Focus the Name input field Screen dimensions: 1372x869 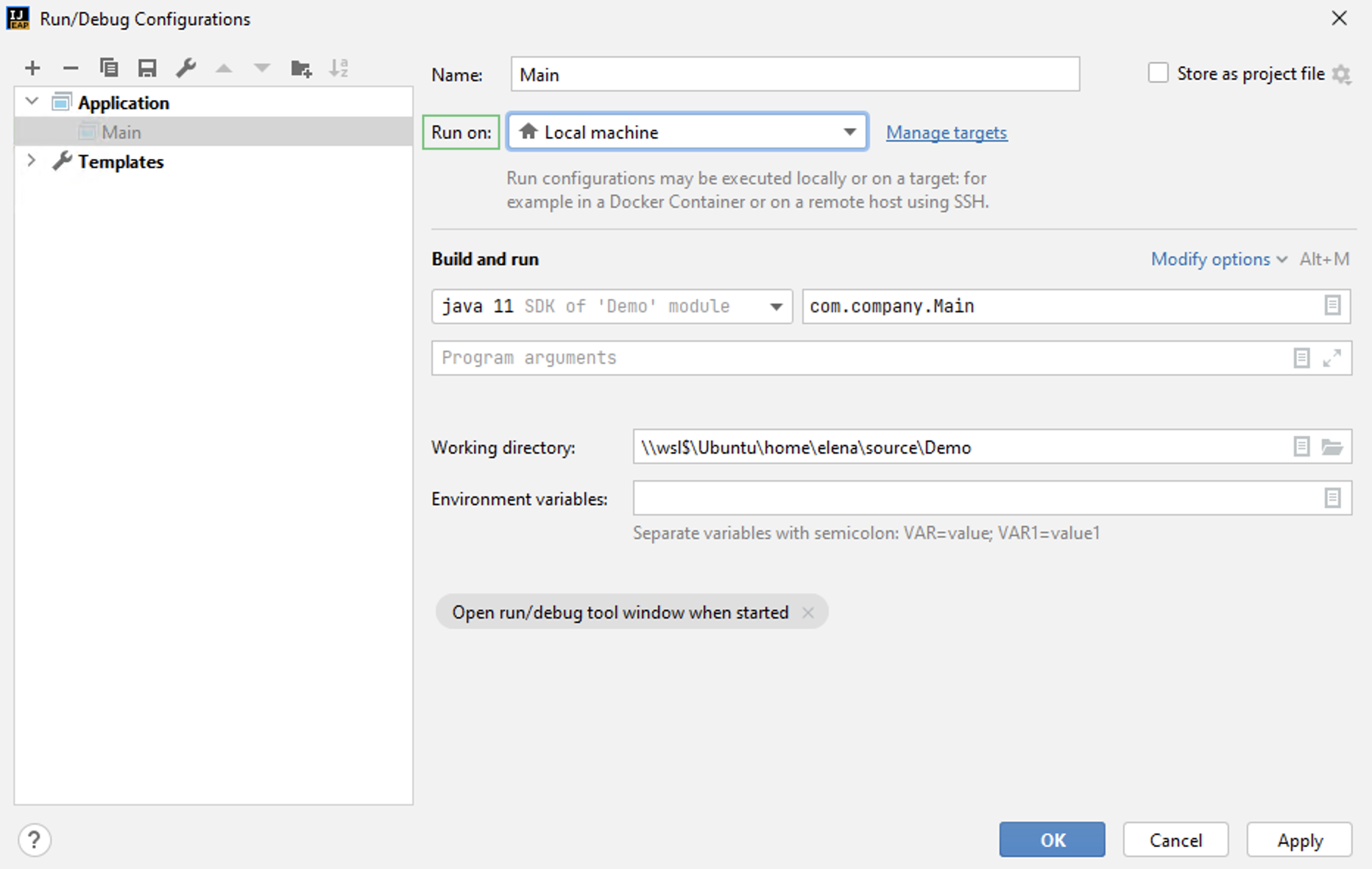coord(795,74)
